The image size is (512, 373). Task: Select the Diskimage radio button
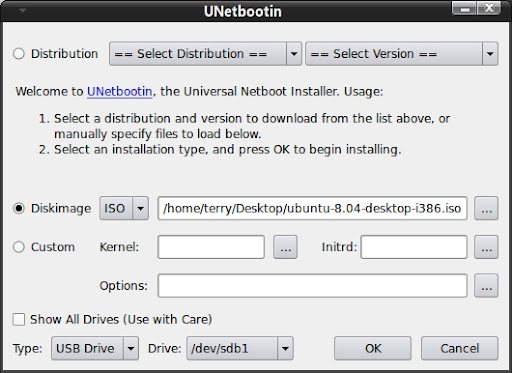click(19, 208)
